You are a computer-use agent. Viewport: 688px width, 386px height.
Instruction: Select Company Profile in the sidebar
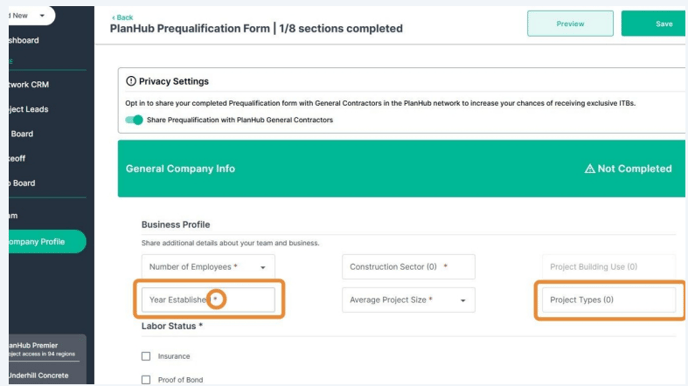[x=47, y=242]
